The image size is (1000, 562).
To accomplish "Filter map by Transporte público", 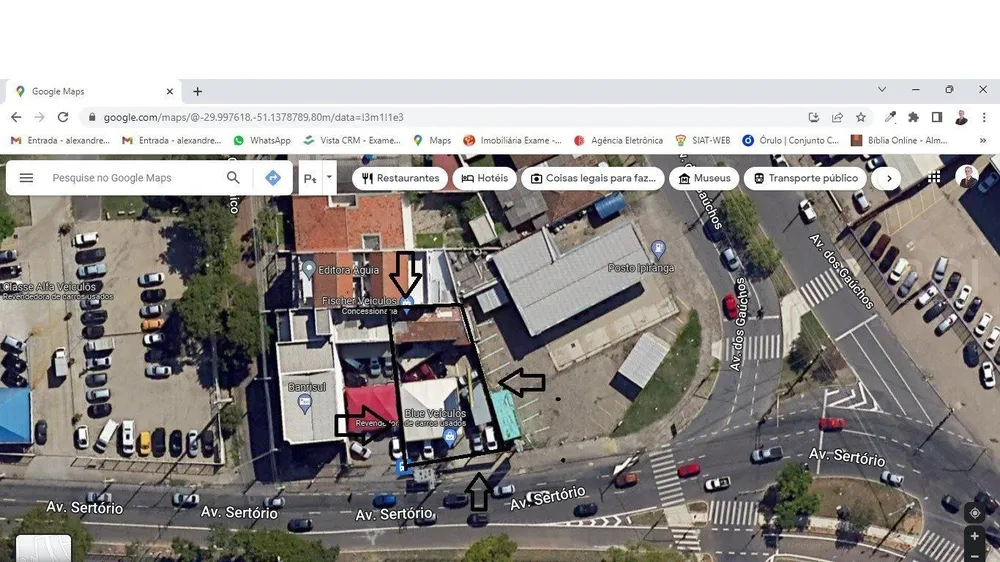I will coord(806,178).
